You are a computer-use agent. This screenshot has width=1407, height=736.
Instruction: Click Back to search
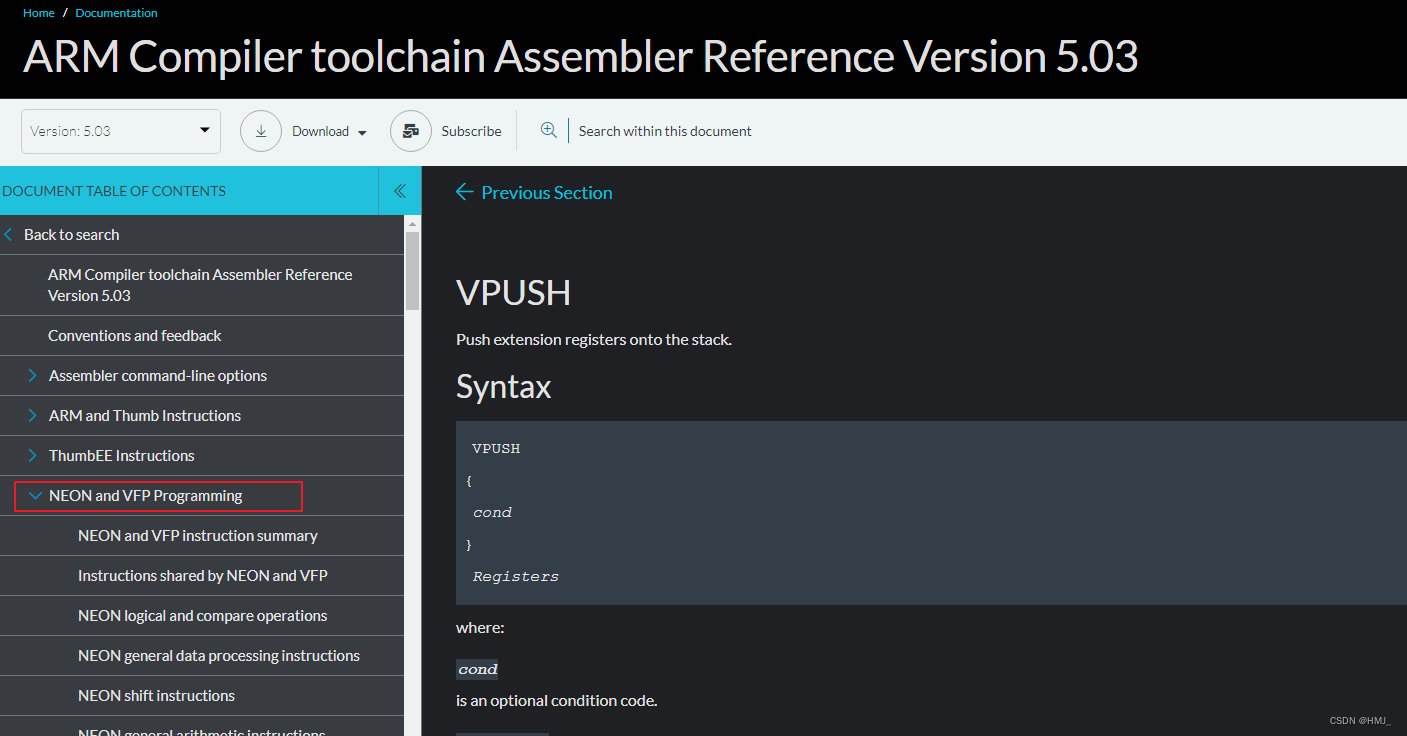pos(71,235)
